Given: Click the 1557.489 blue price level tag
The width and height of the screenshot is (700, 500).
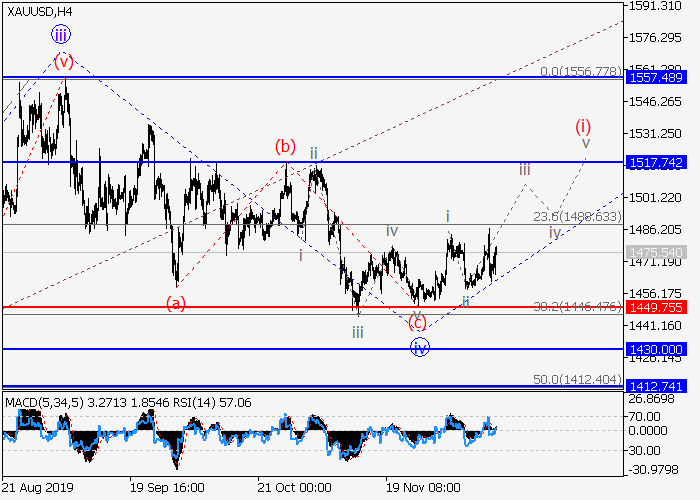Looking at the screenshot, I should (654, 77).
